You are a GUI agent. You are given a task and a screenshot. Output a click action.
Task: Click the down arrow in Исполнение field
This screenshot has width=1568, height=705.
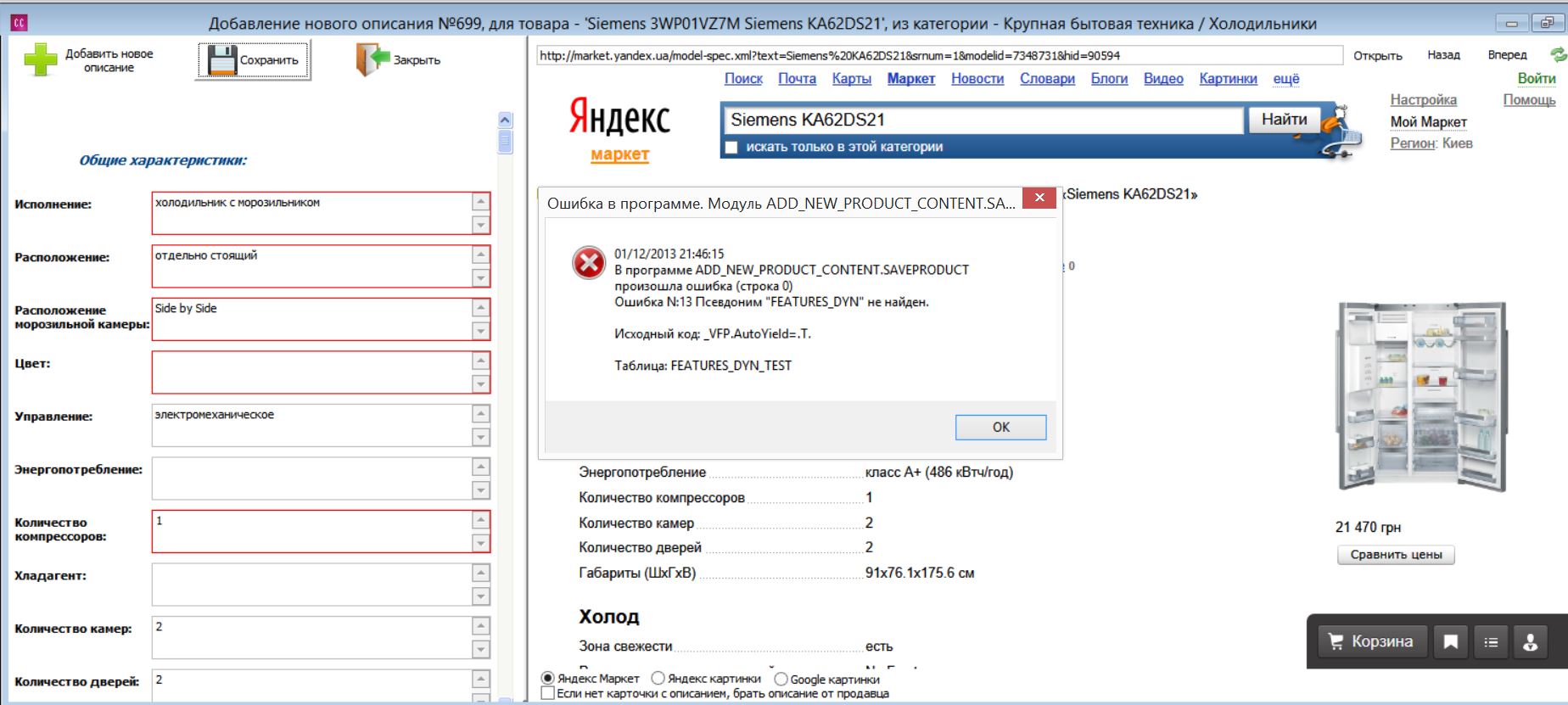coord(481,225)
